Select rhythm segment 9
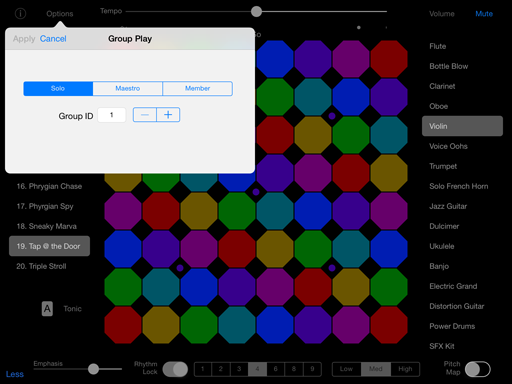 point(312,369)
